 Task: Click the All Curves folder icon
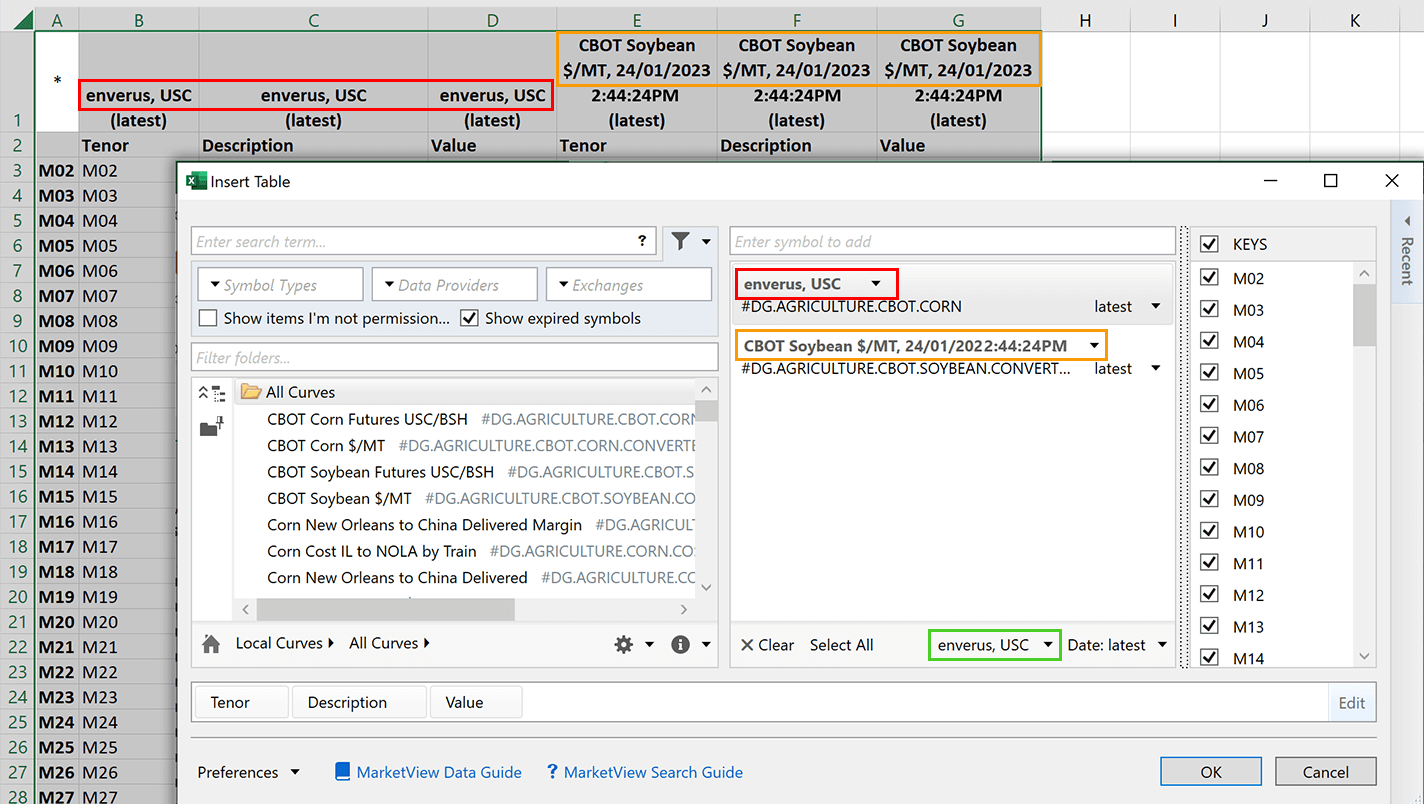[x=251, y=392]
